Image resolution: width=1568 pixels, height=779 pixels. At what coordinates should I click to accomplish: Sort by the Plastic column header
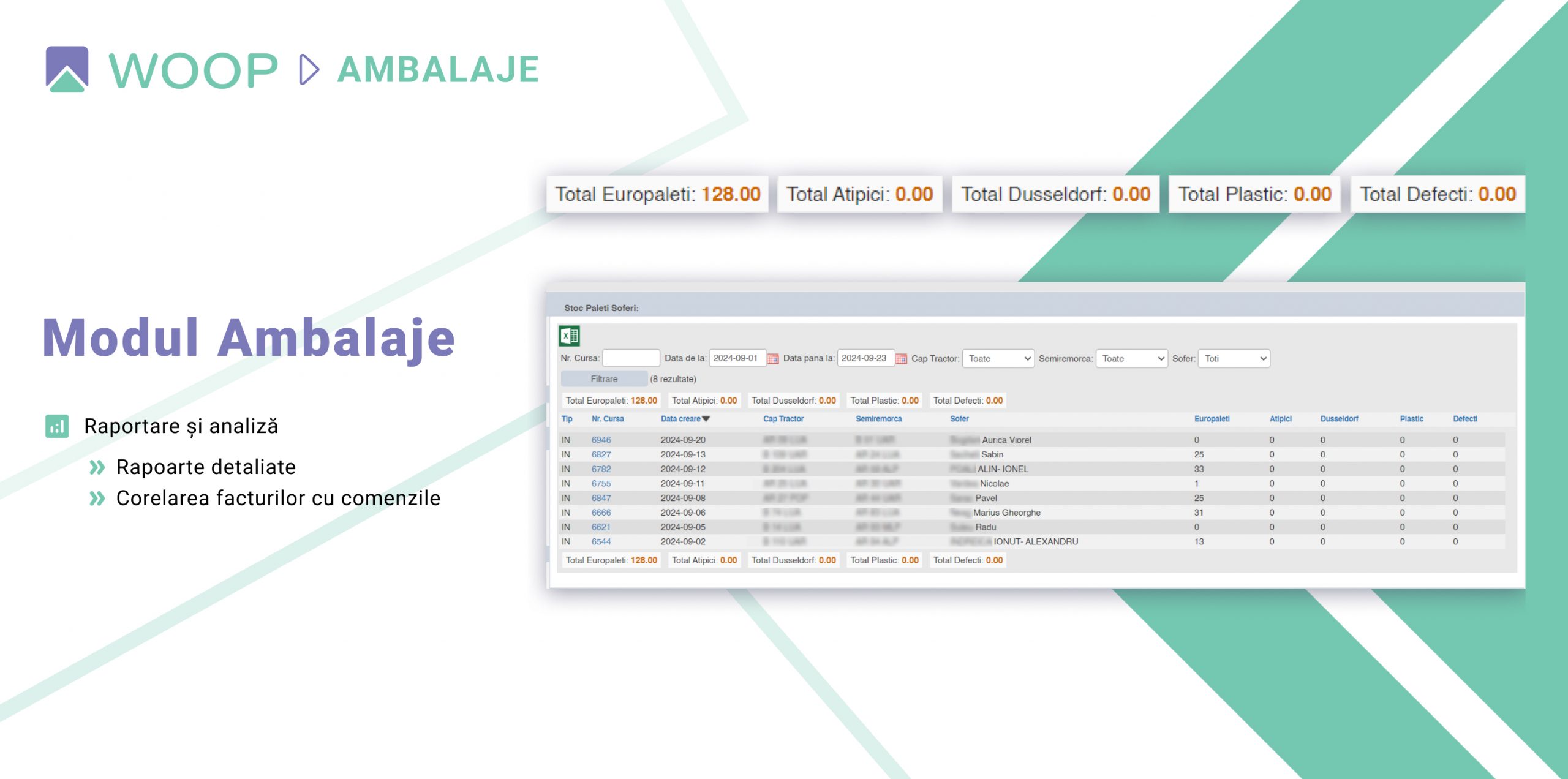point(1411,419)
